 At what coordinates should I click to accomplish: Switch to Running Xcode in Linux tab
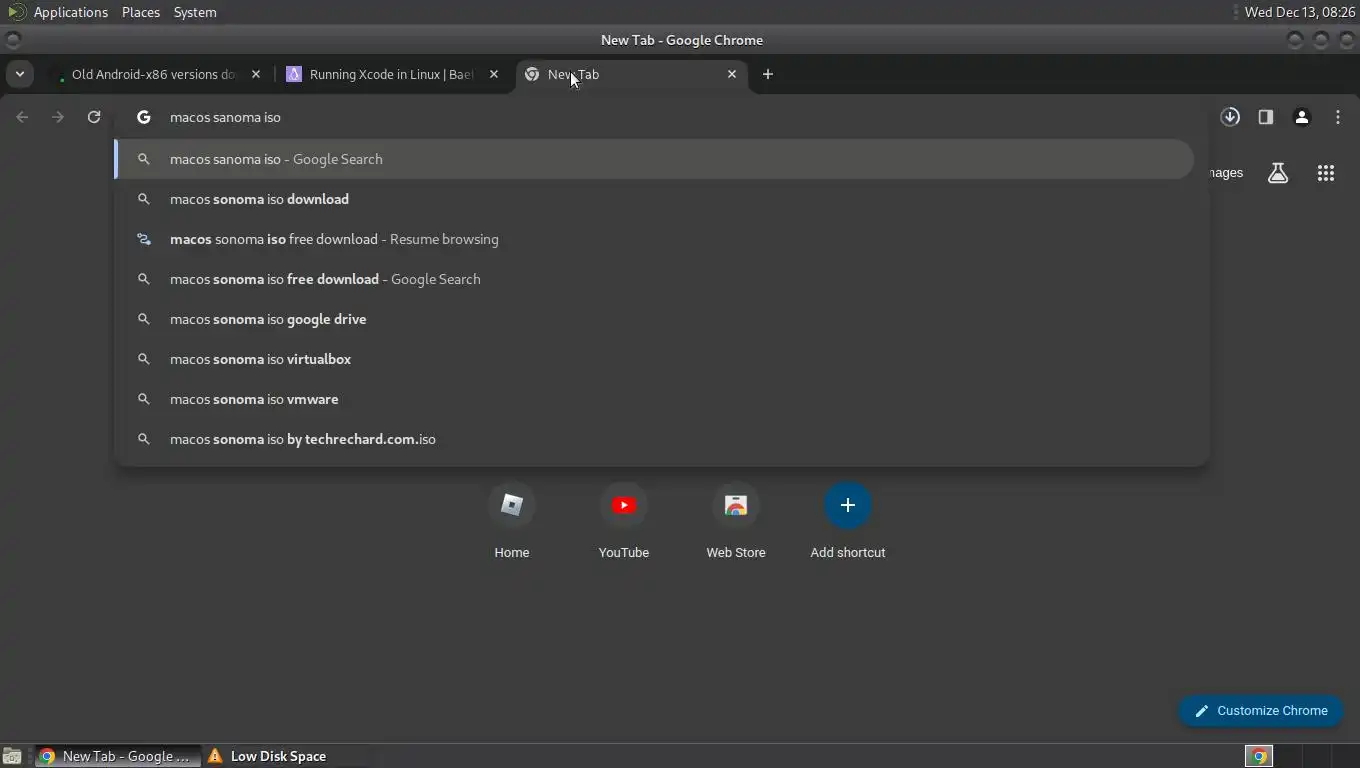390,74
